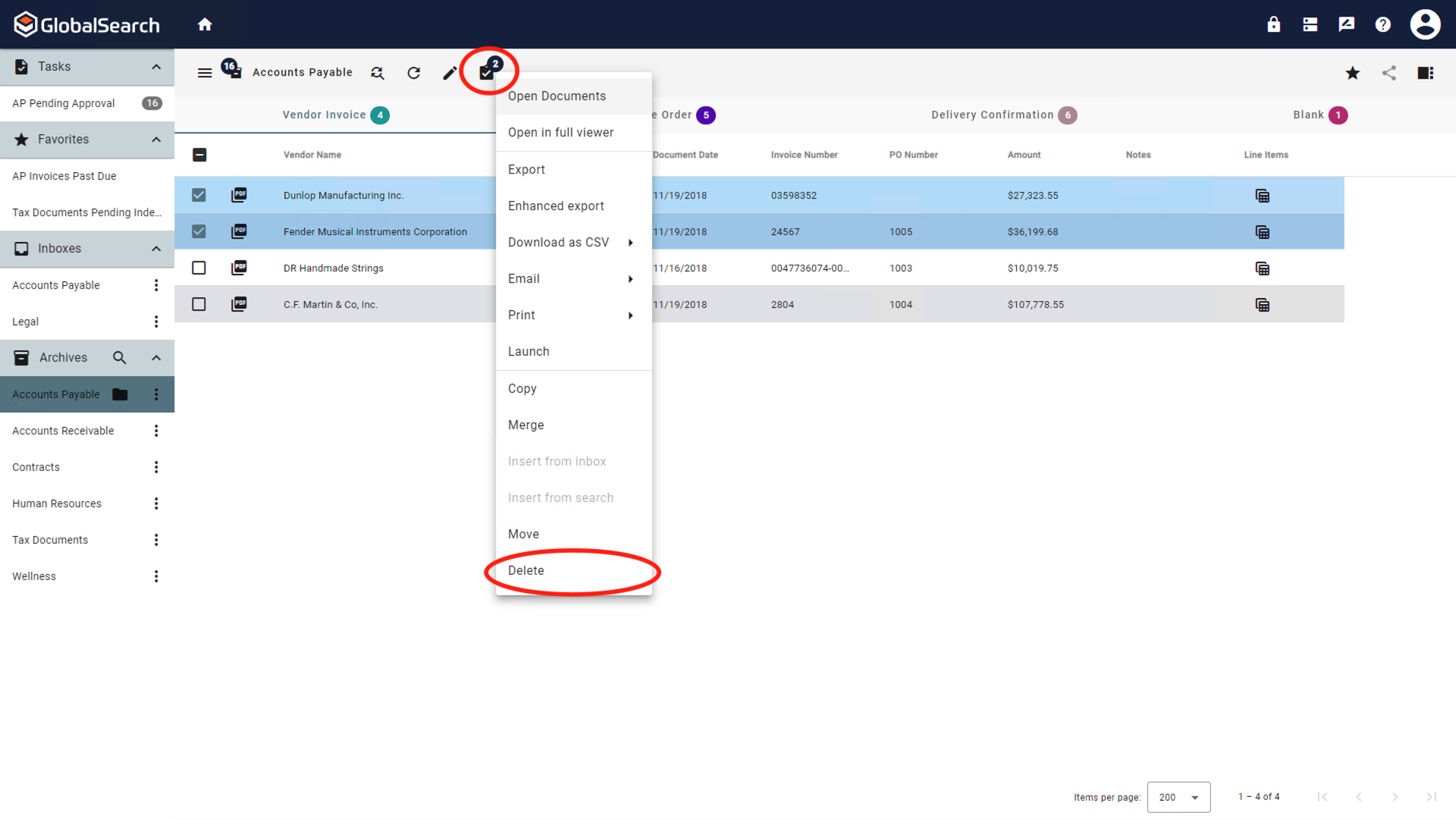This screenshot has height=819, width=1456.
Task: Open the items per page dropdown
Action: pos(1178,797)
